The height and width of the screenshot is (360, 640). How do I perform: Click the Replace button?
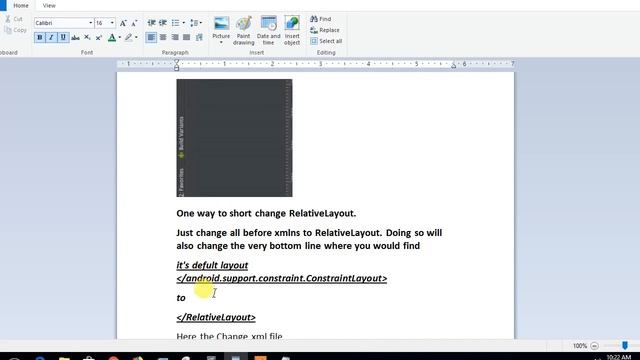325,30
